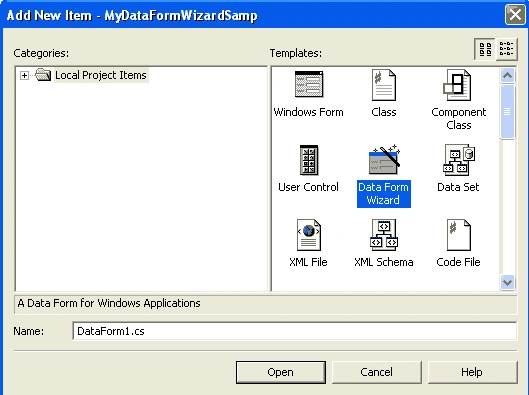Screen dimensions: 529x395
Task: Click the 'XML Schema' label text
Action: (384, 262)
